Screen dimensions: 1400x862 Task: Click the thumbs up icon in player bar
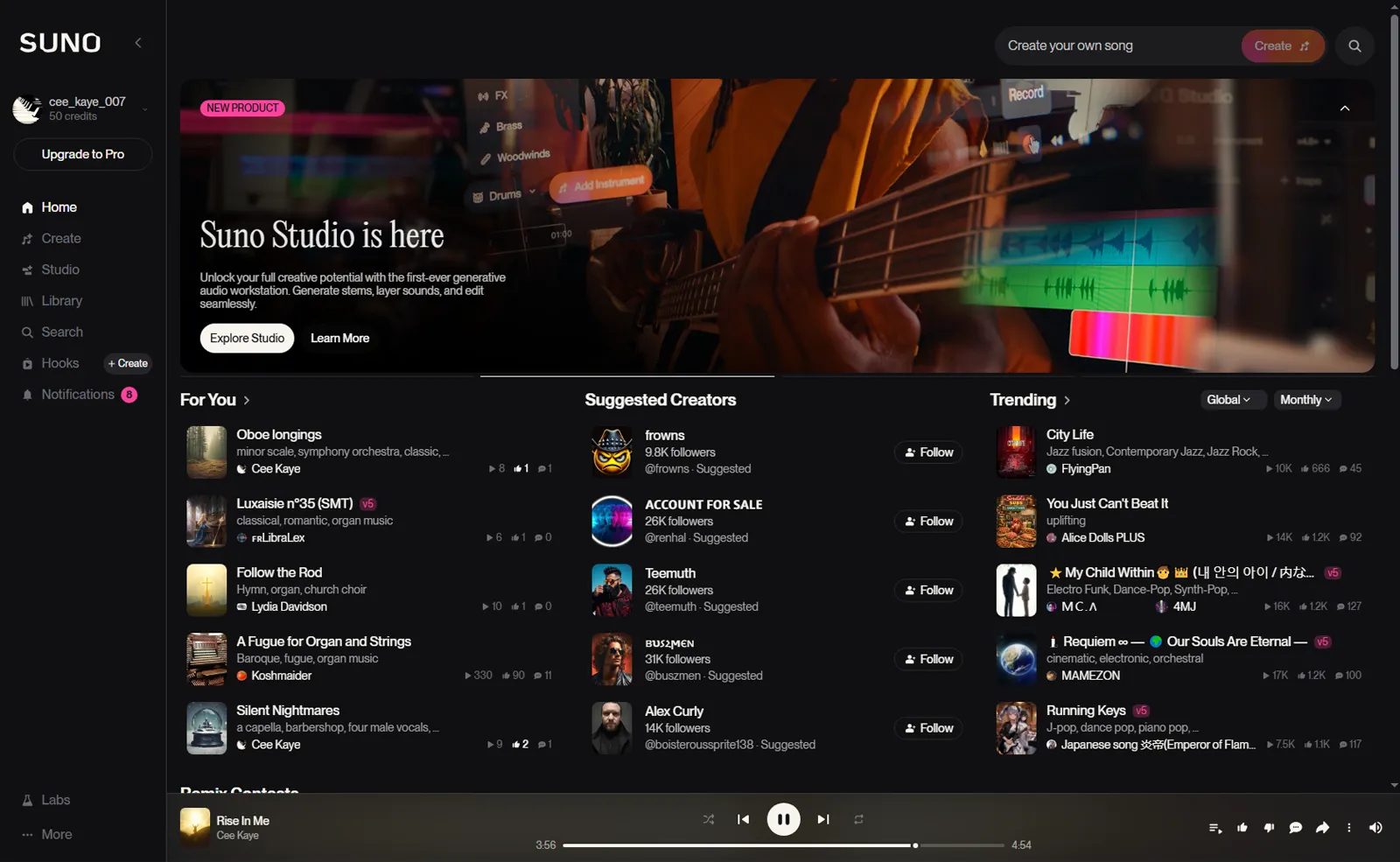pos(1242,828)
